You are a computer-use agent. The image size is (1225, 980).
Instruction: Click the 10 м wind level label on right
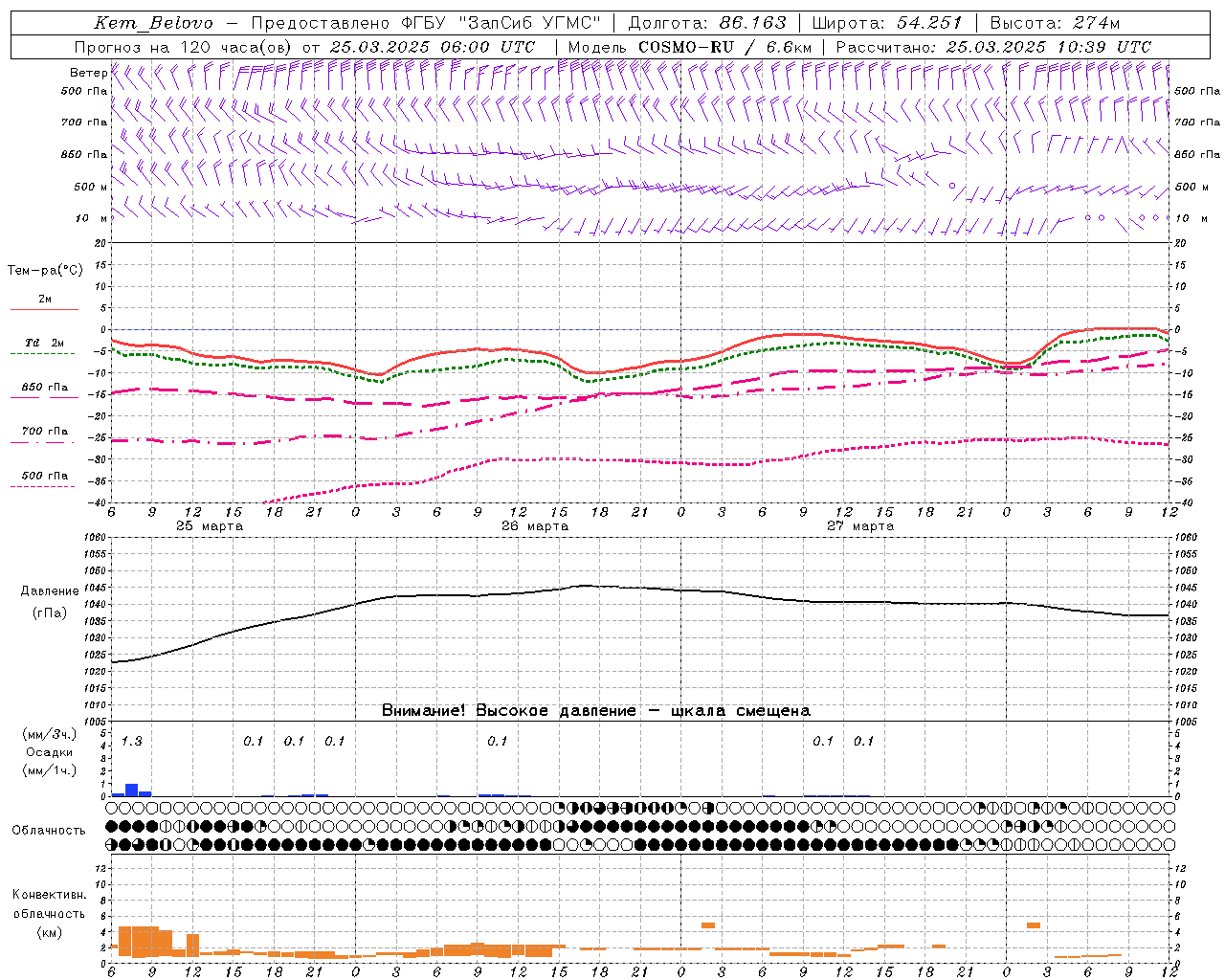point(1190,218)
